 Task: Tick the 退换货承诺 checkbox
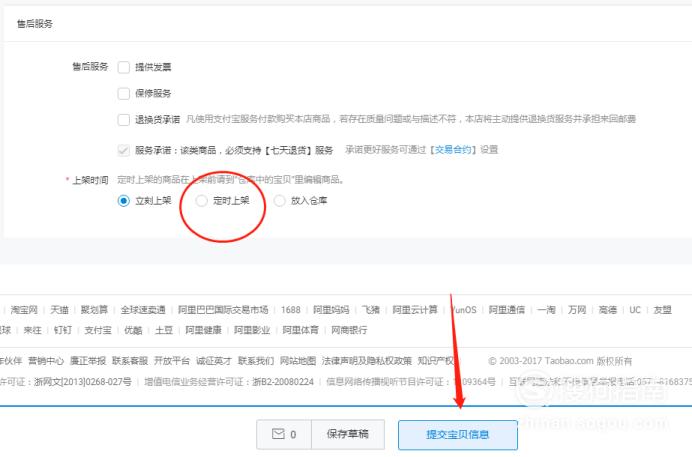pos(124,120)
